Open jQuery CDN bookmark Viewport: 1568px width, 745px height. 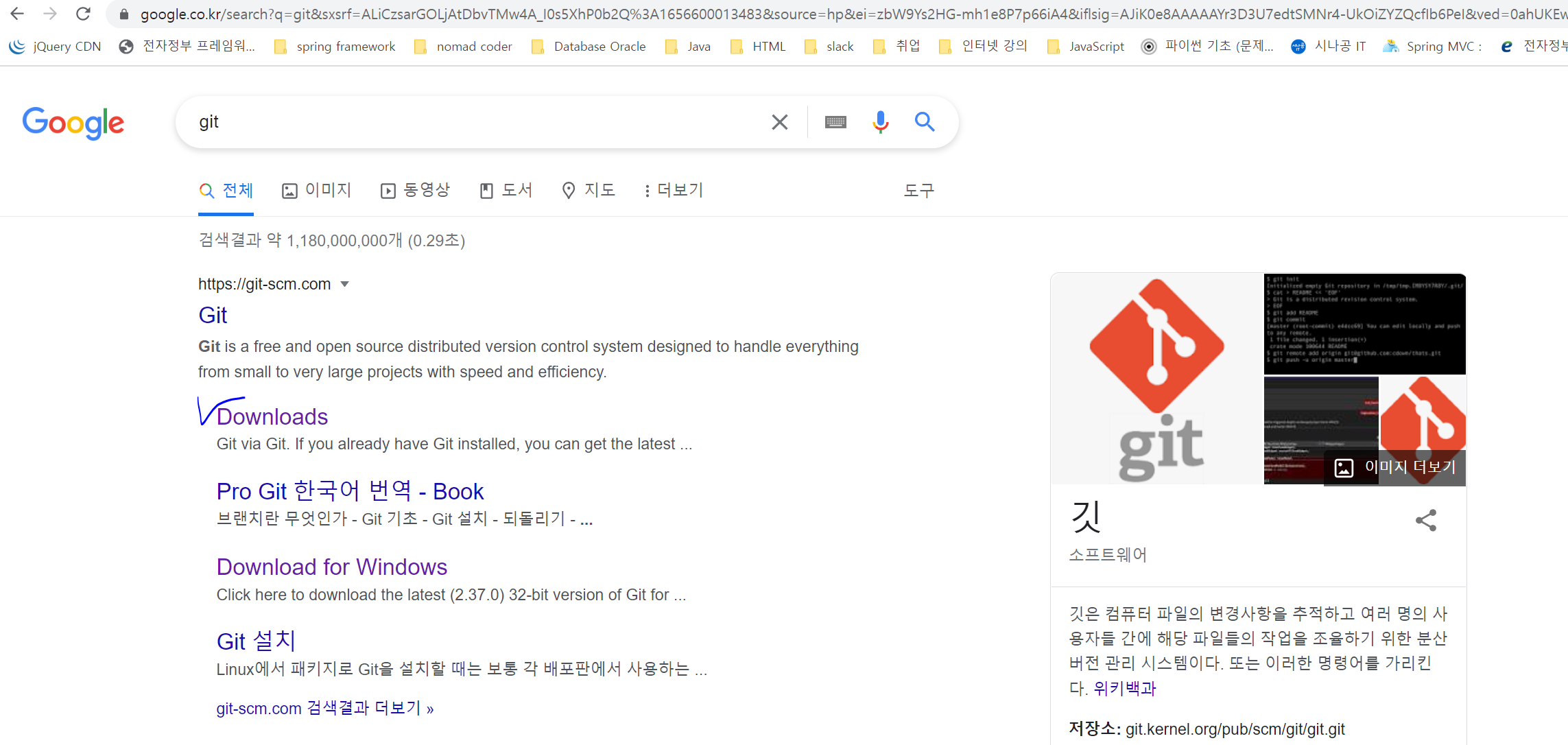[55, 46]
